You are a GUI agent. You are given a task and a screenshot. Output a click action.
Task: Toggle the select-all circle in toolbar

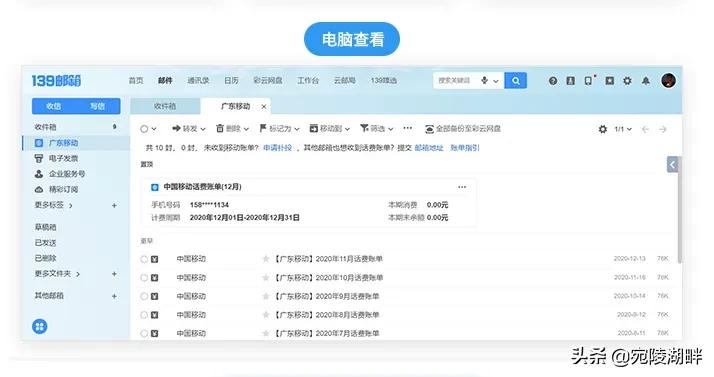144,129
